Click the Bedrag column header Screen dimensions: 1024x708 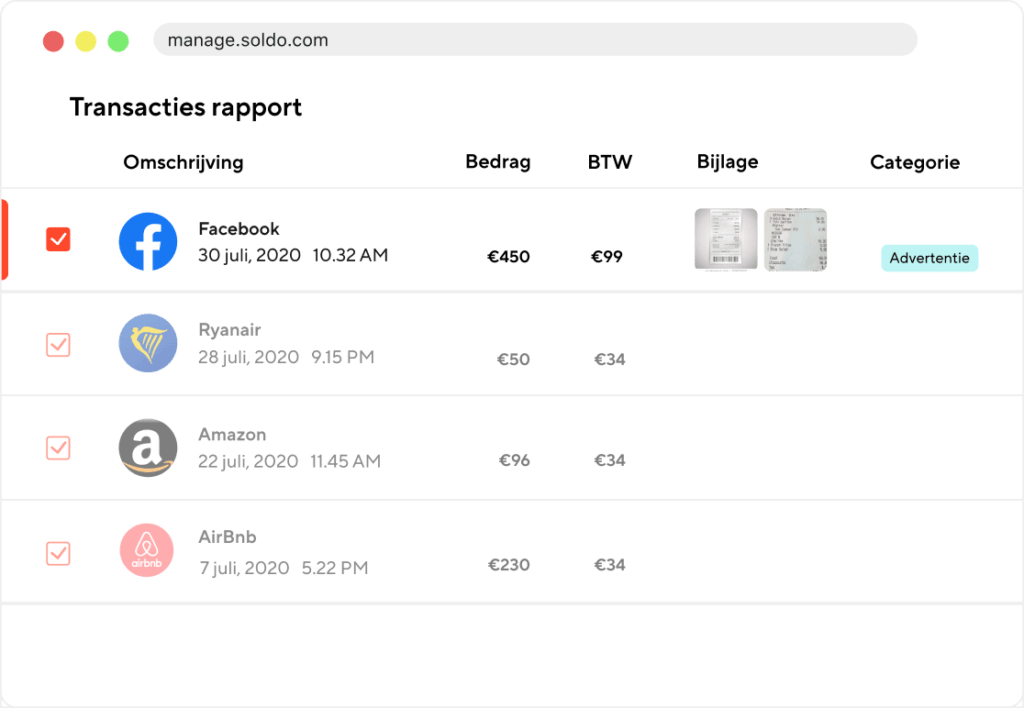click(x=498, y=161)
